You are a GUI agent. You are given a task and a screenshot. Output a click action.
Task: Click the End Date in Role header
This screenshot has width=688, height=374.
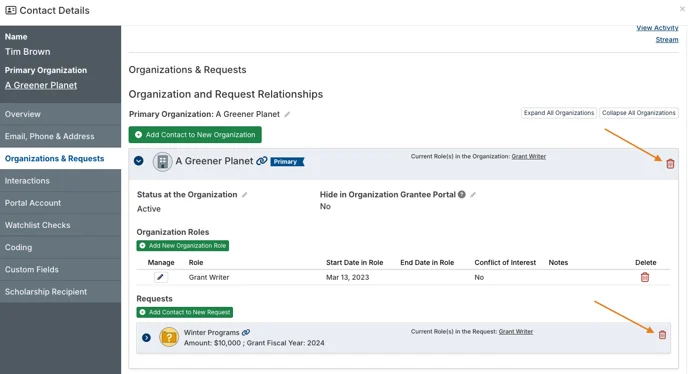pyautogui.click(x=427, y=263)
